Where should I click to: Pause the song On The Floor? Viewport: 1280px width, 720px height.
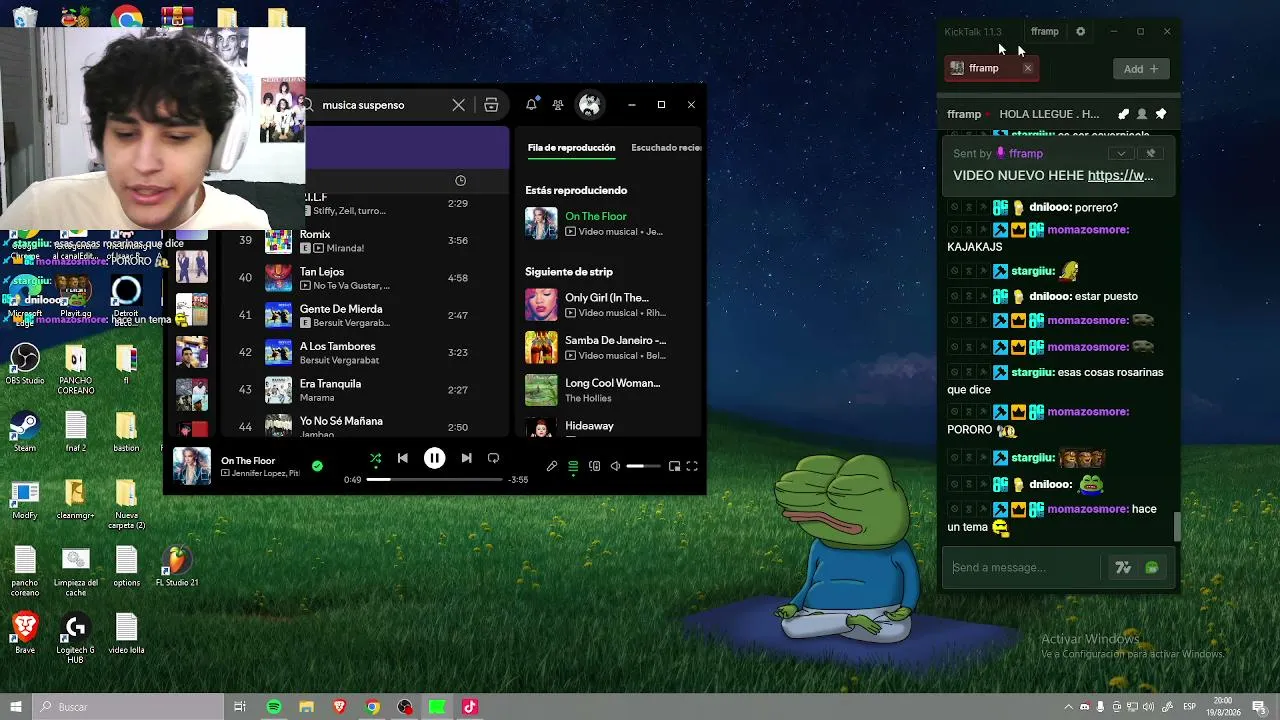(x=434, y=458)
